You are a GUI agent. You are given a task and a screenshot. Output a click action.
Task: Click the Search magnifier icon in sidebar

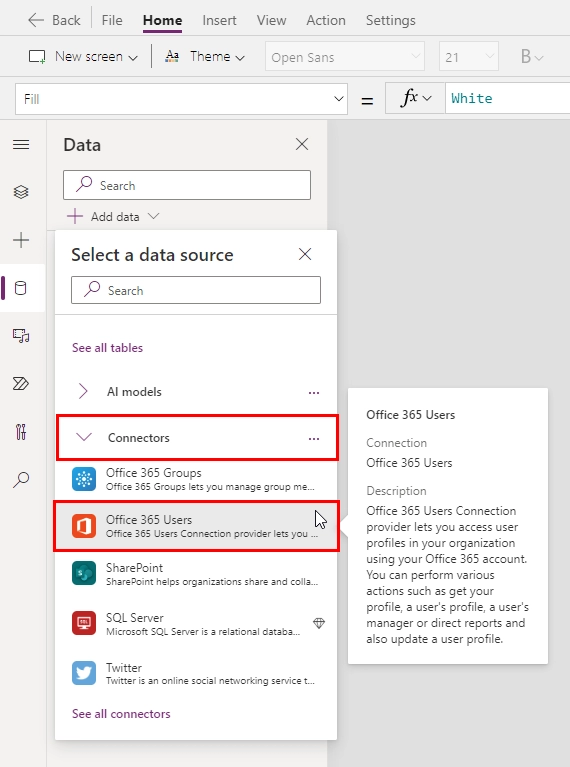click(x=21, y=479)
